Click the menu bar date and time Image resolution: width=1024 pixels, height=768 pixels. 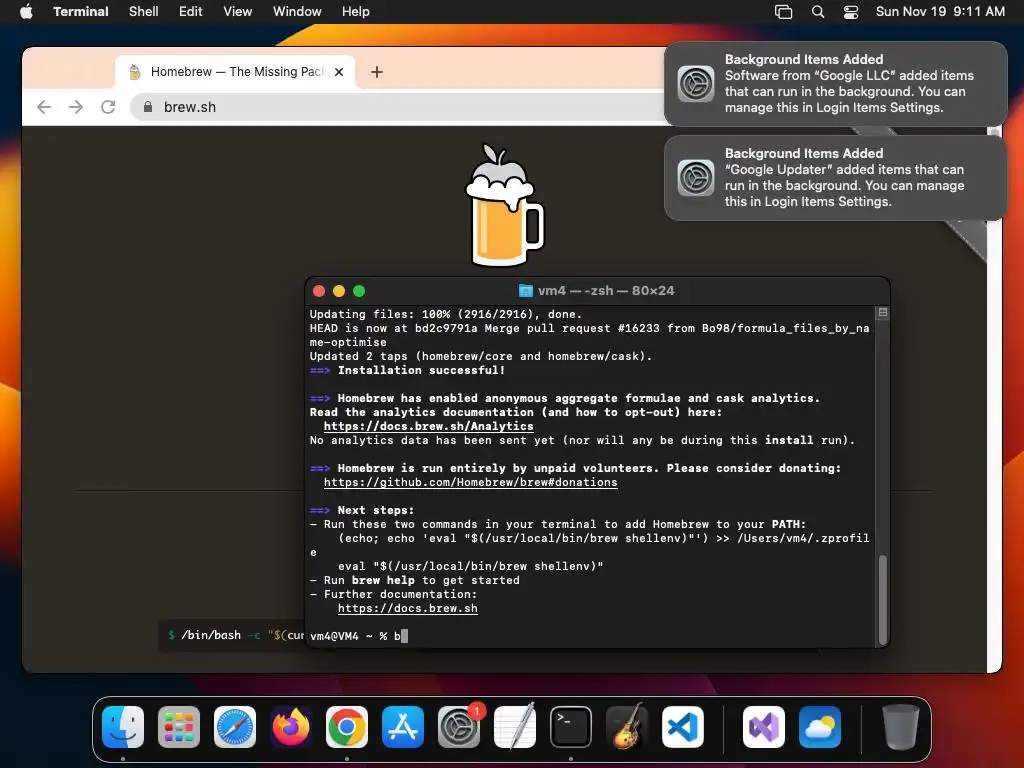940,12
